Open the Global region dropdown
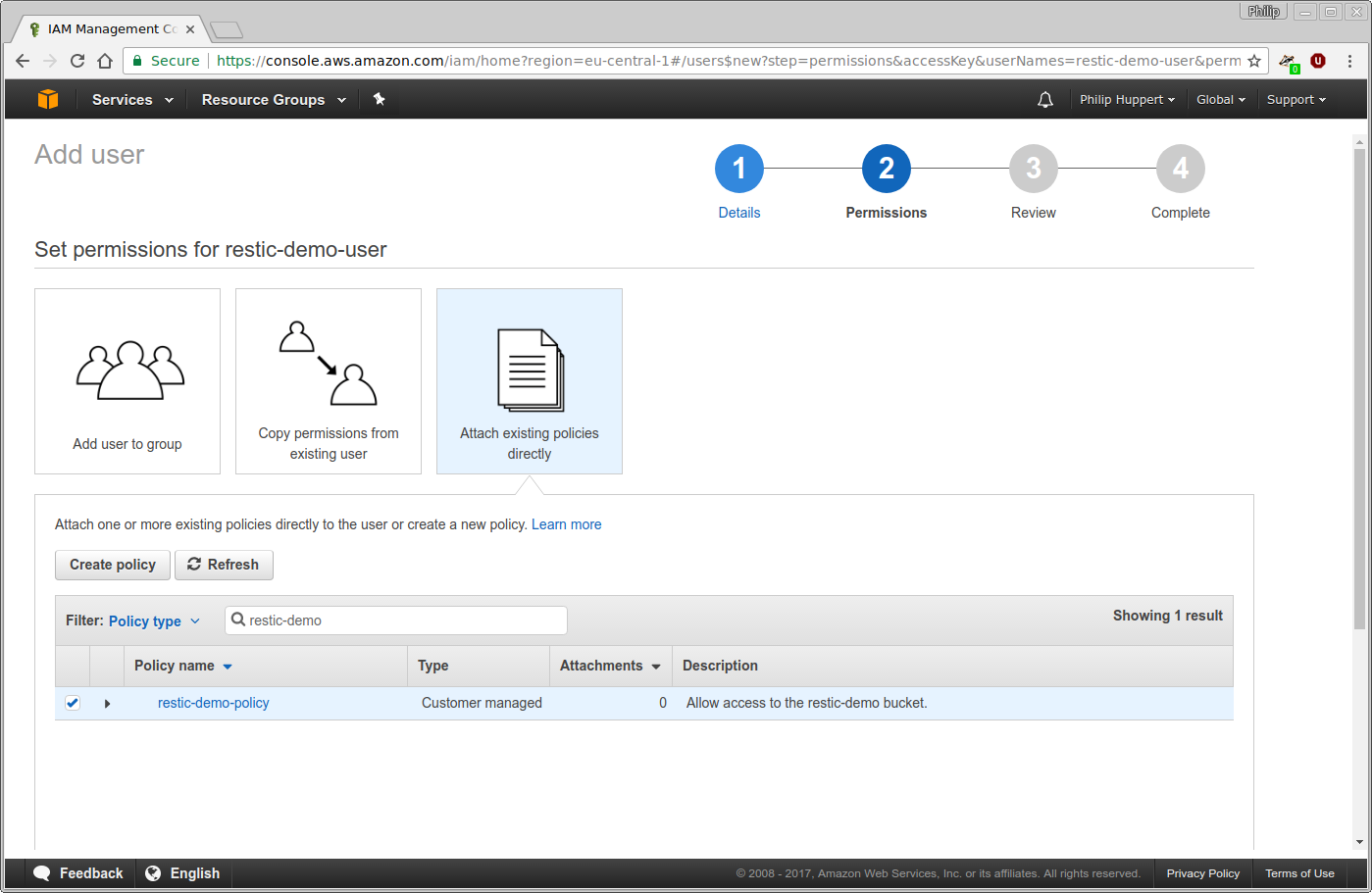This screenshot has height=893, width=1372. (1220, 99)
